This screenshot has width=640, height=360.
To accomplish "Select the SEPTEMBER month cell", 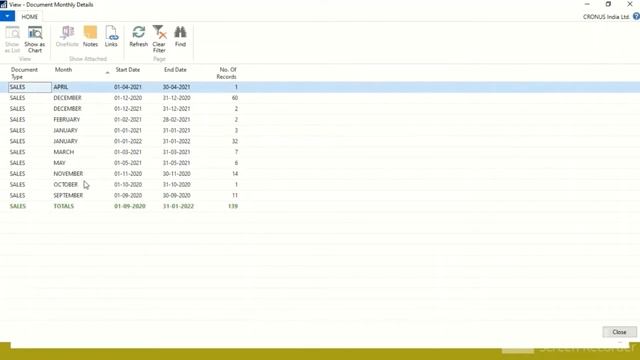I will 68,195.
